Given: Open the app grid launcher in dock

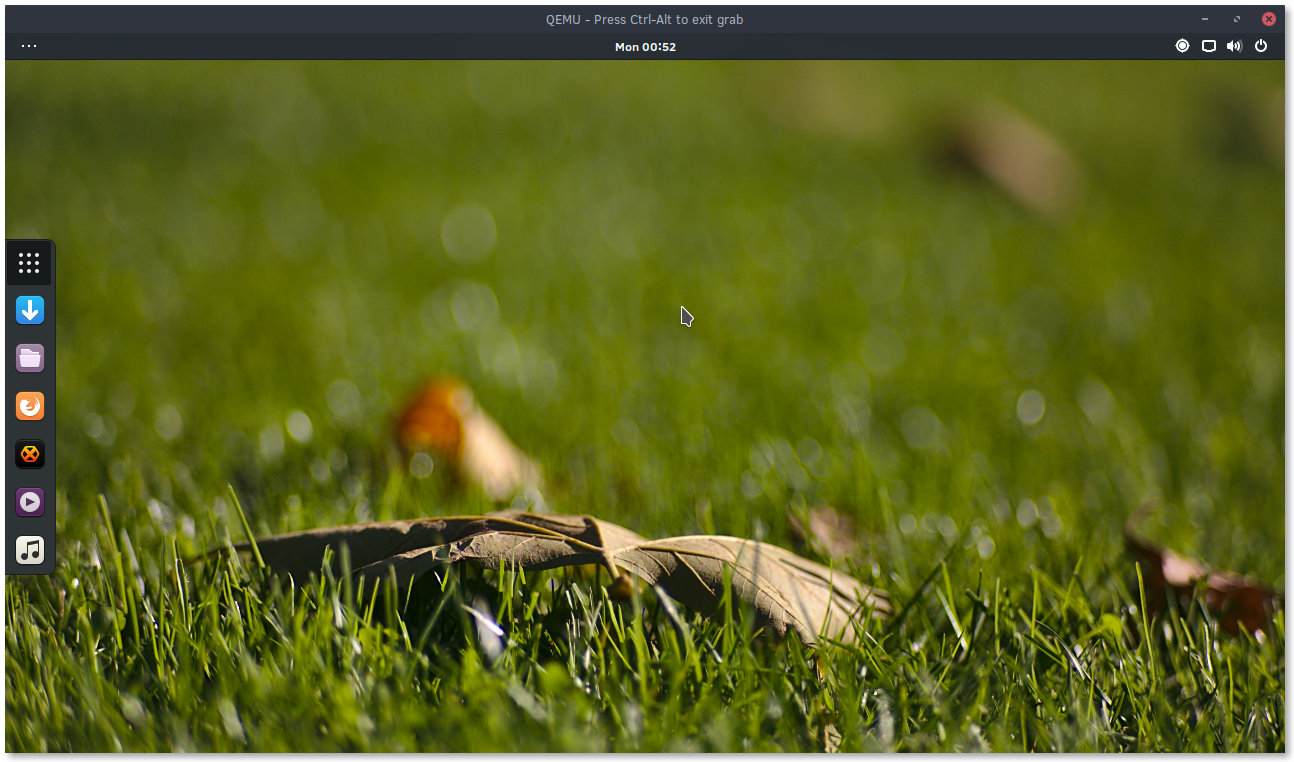Looking at the screenshot, I should pyautogui.click(x=29, y=263).
